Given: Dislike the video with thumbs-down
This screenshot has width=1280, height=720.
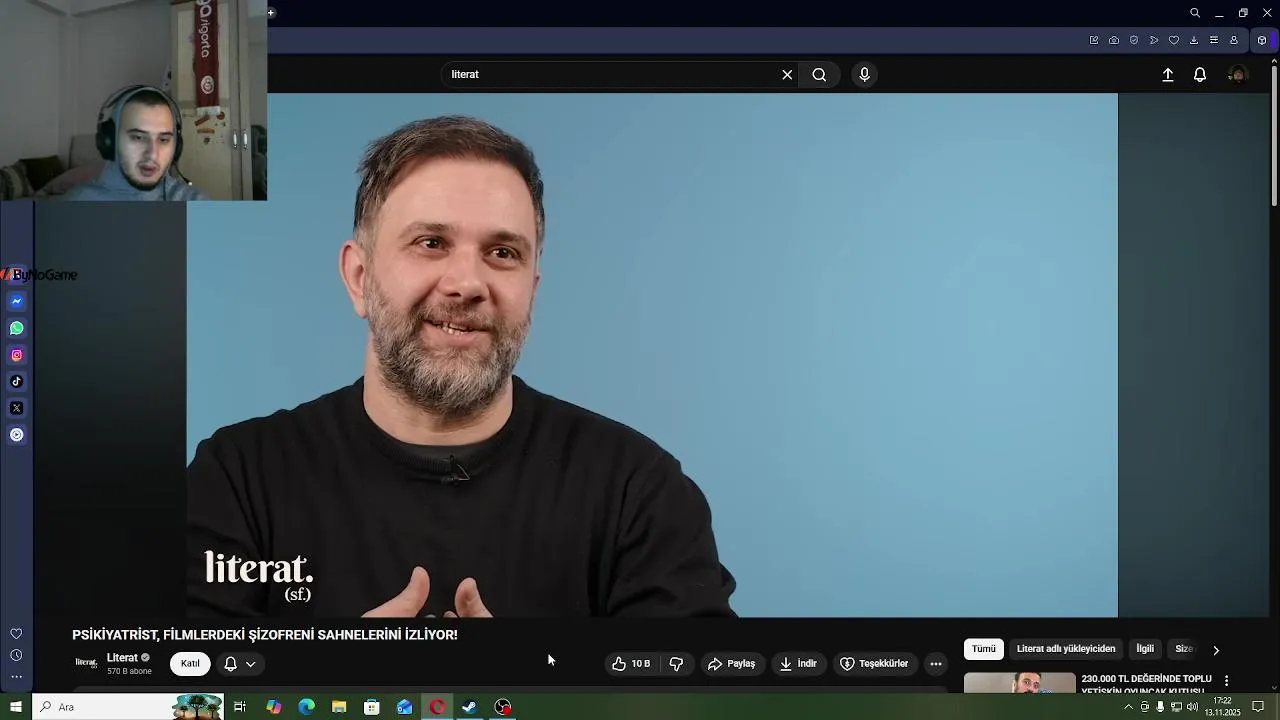Looking at the screenshot, I should tap(676, 664).
